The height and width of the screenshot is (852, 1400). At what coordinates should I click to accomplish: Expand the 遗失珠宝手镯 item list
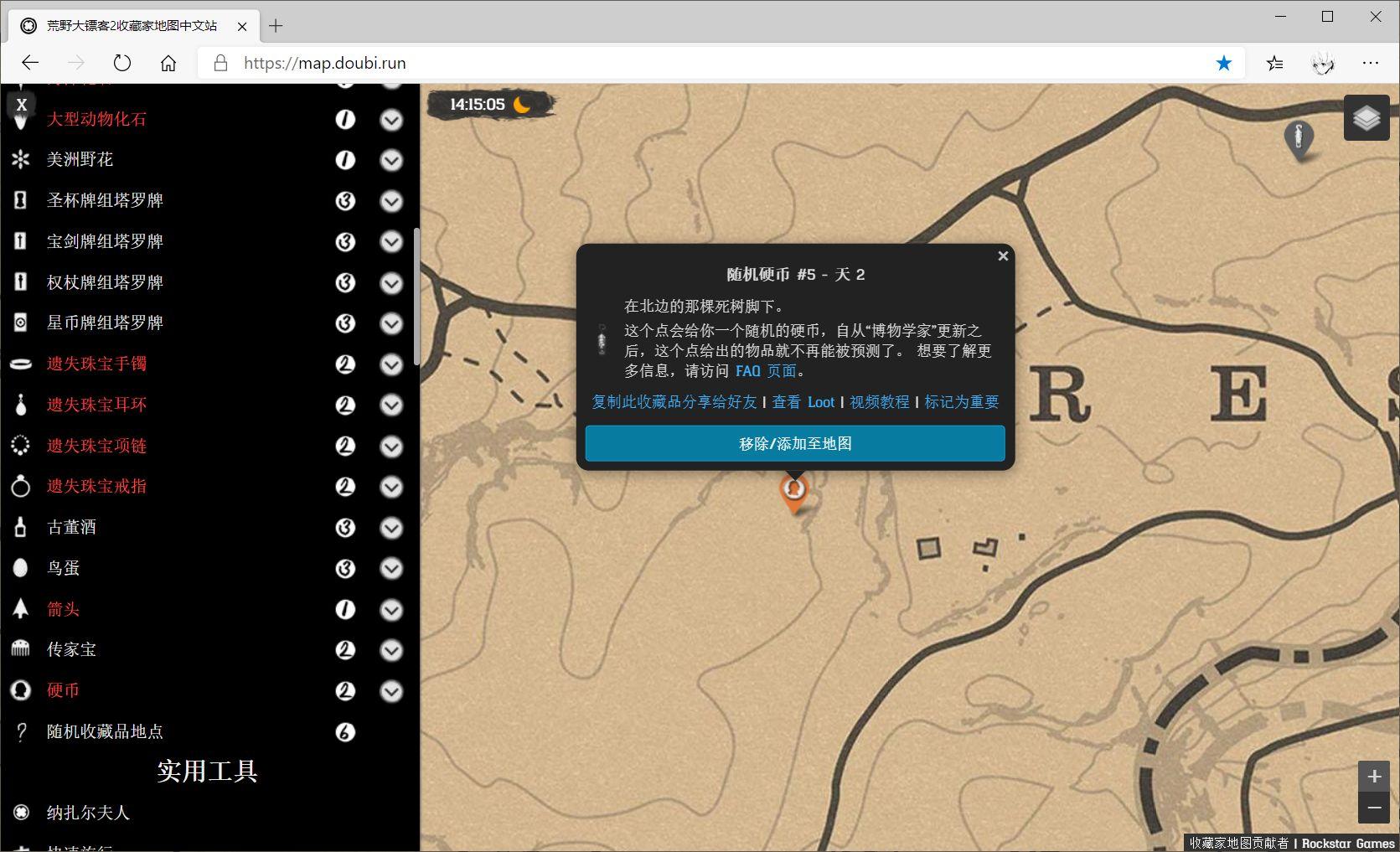(391, 364)
